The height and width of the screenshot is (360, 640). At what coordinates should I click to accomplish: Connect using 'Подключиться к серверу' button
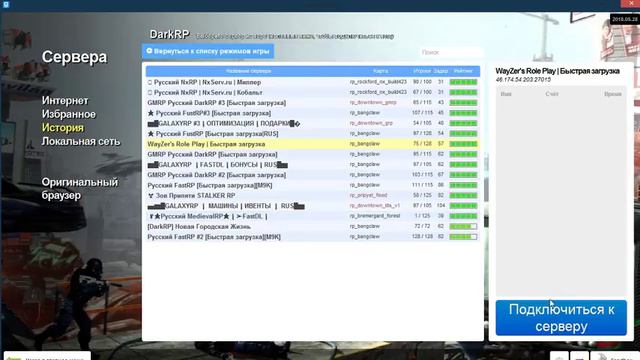[x=561, y=318]
